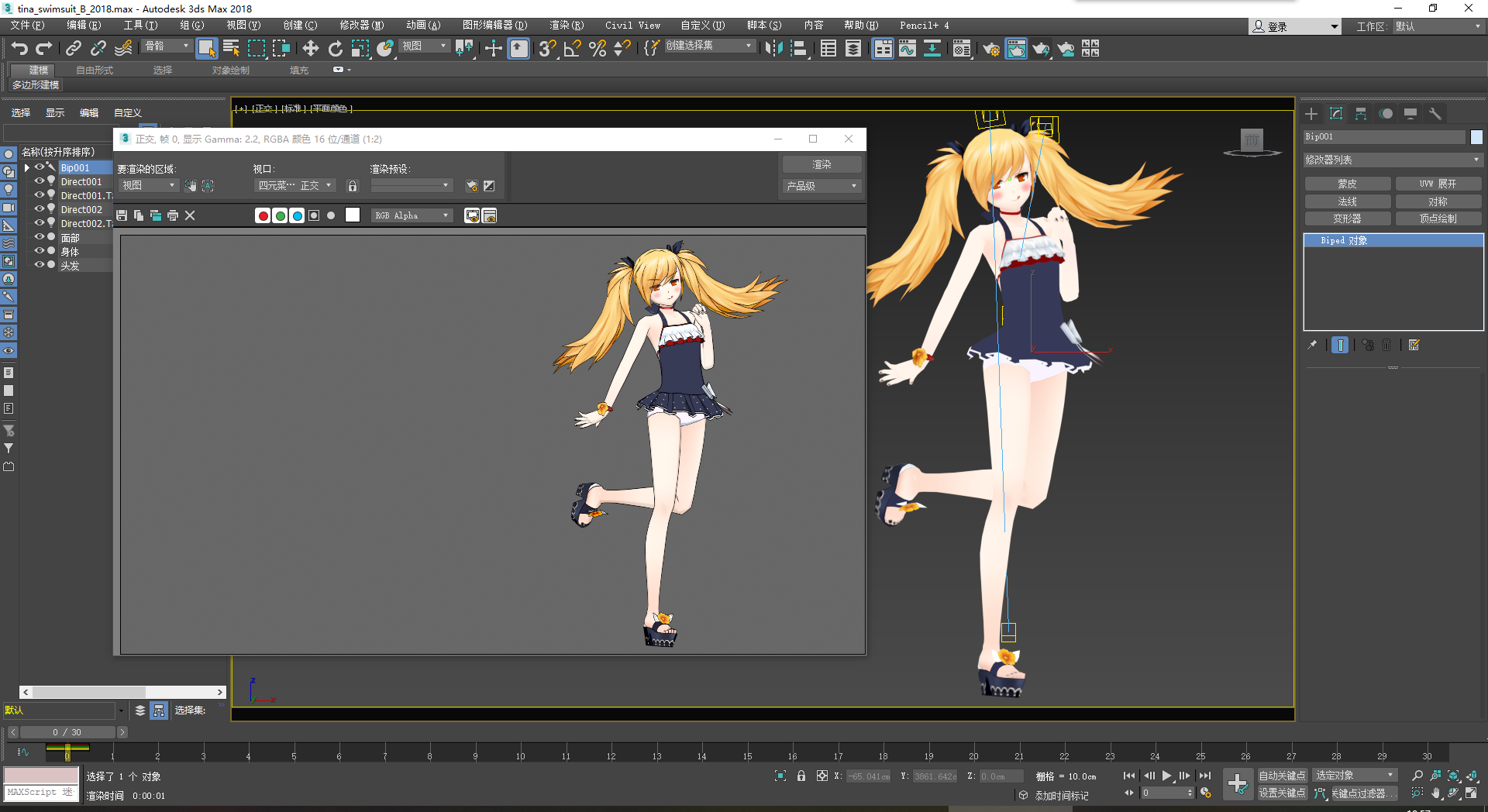The height and width of the screenshot is (812, 1488).
Task: Toggle the Angle Snap icon
Action: [572, 49]
